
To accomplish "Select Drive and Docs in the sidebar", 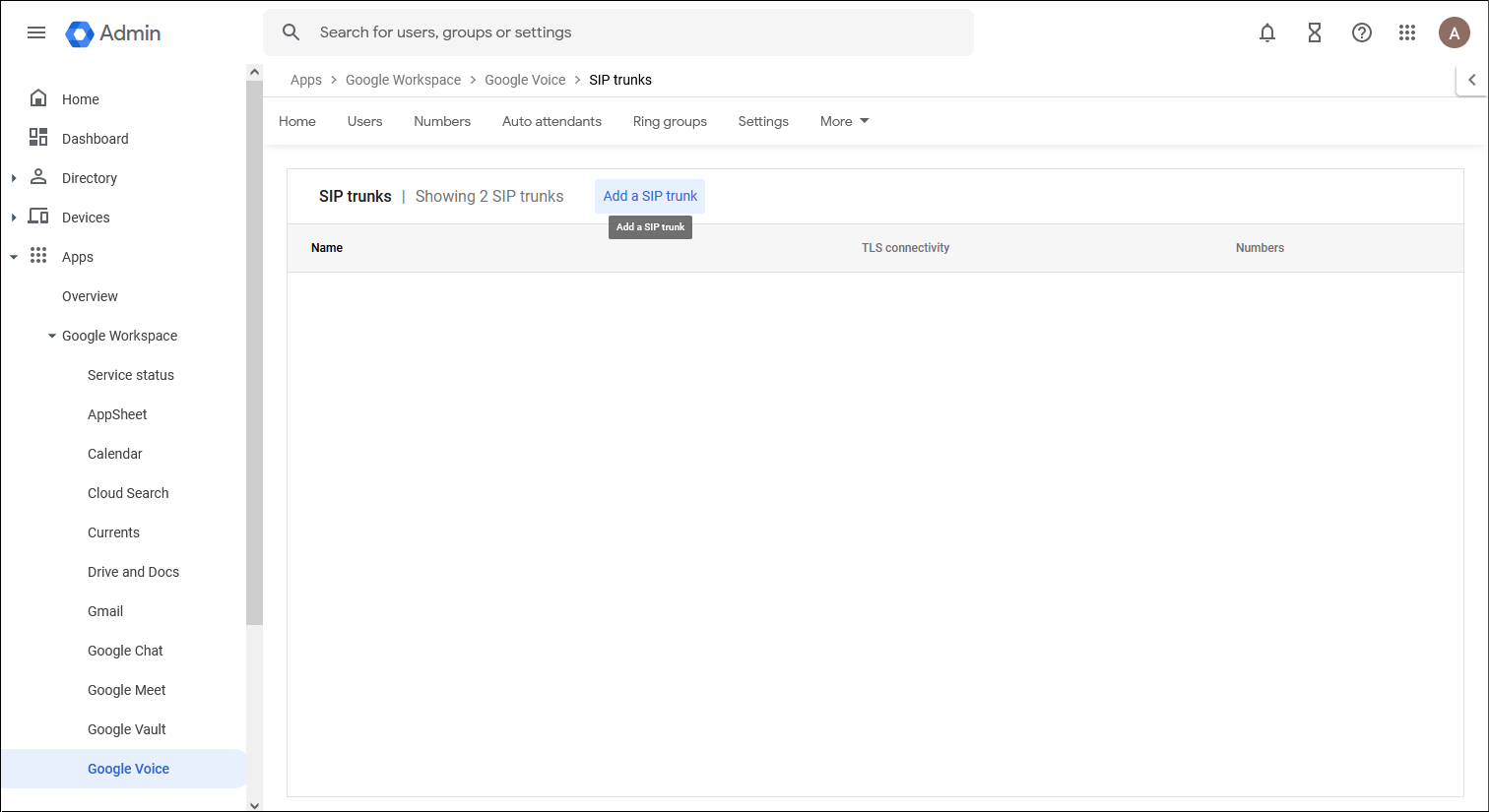I will pyautogui.click(x=133, y=572).
